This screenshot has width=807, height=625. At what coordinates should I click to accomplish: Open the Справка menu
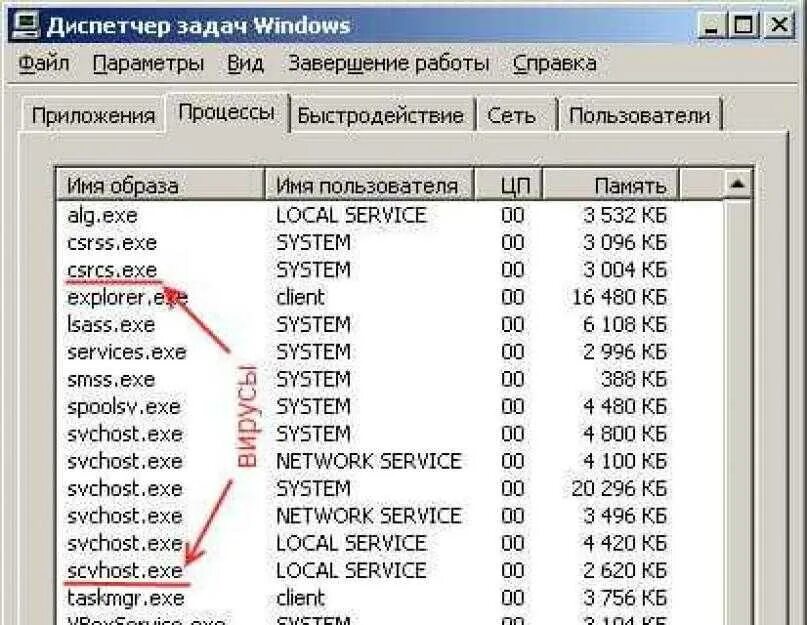pyautogui.click(x=554, y=64)
